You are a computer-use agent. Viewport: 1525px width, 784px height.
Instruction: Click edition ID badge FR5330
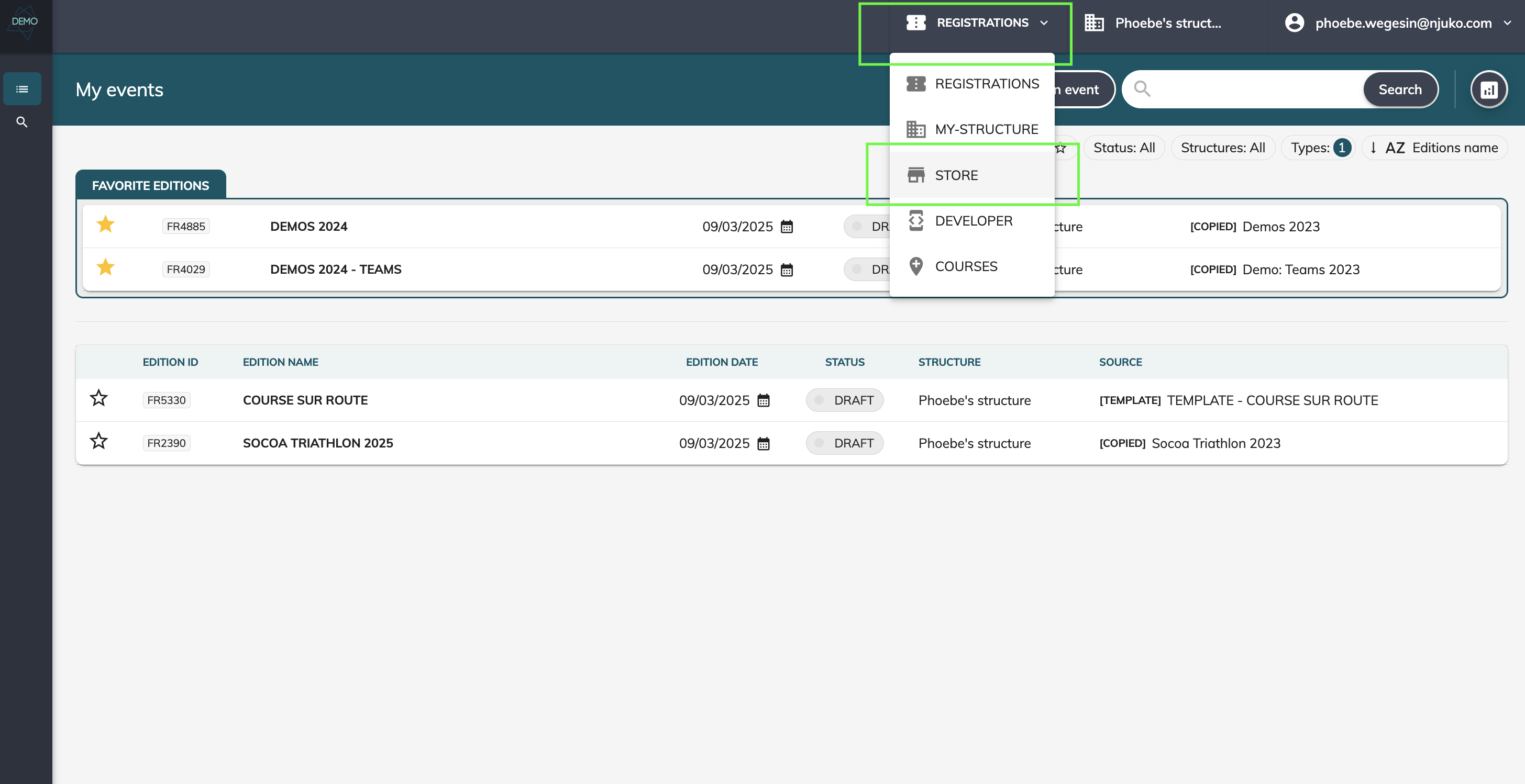(x=167, y=400)
